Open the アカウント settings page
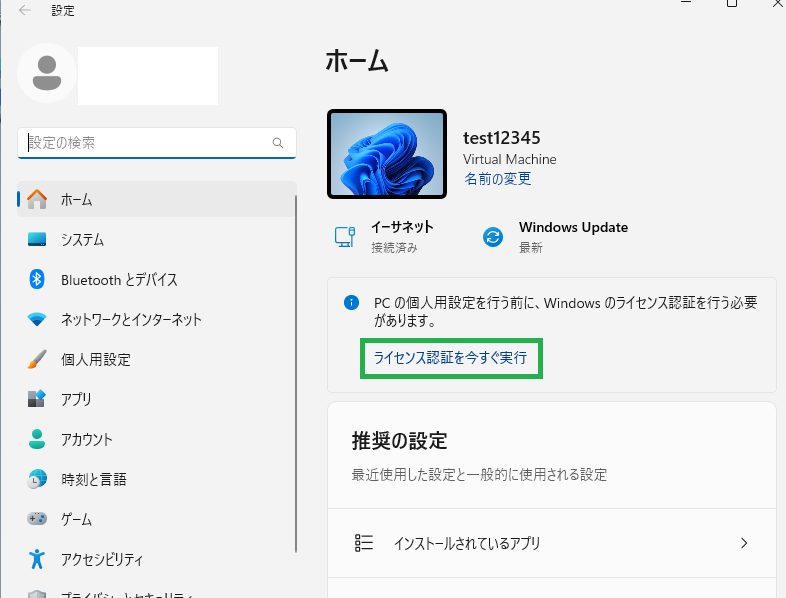Image resolution: width=786 pixels, height=598 pixels. coord(156,439)
